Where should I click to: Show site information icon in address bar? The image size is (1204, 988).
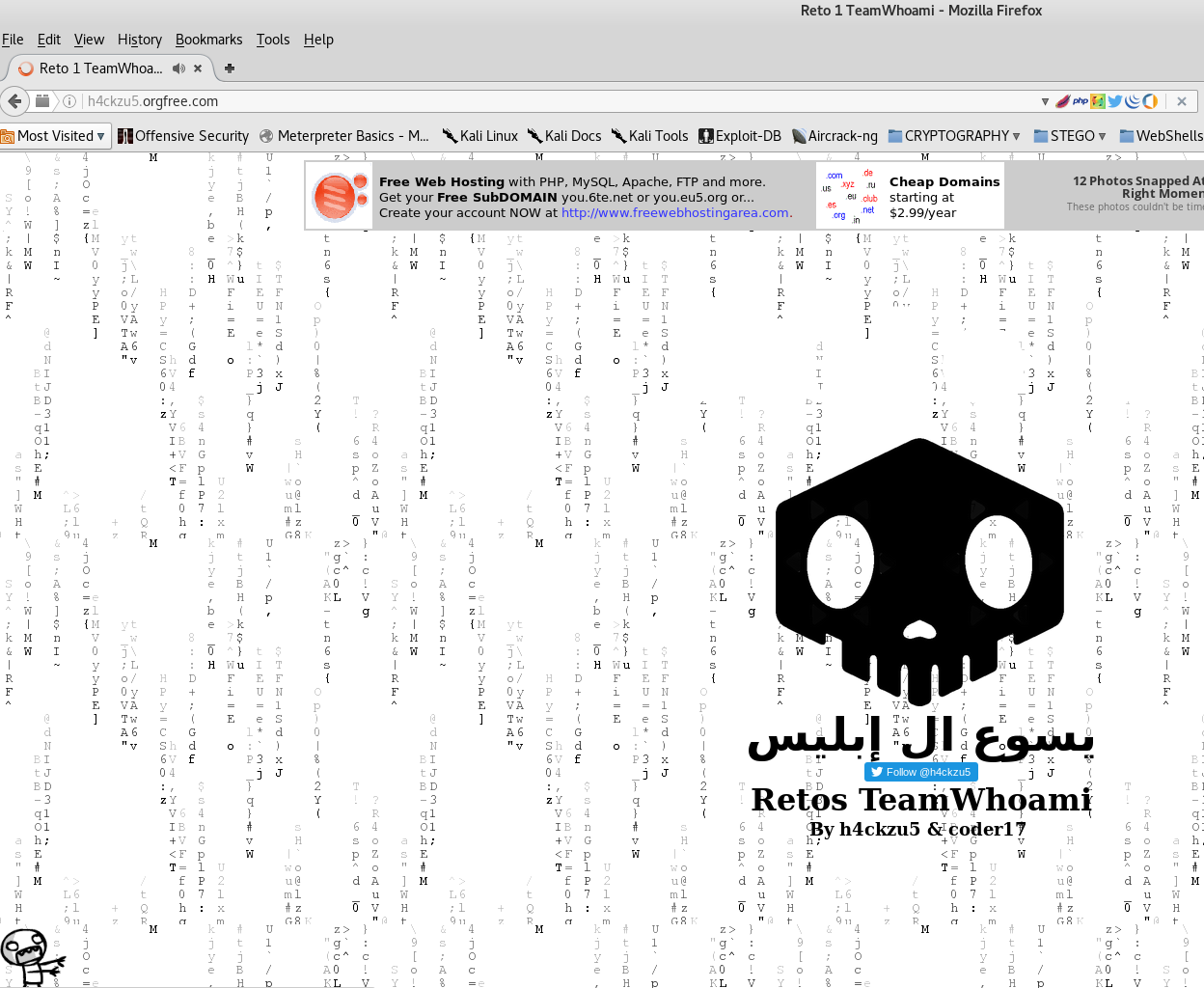(x=69, y=101)
